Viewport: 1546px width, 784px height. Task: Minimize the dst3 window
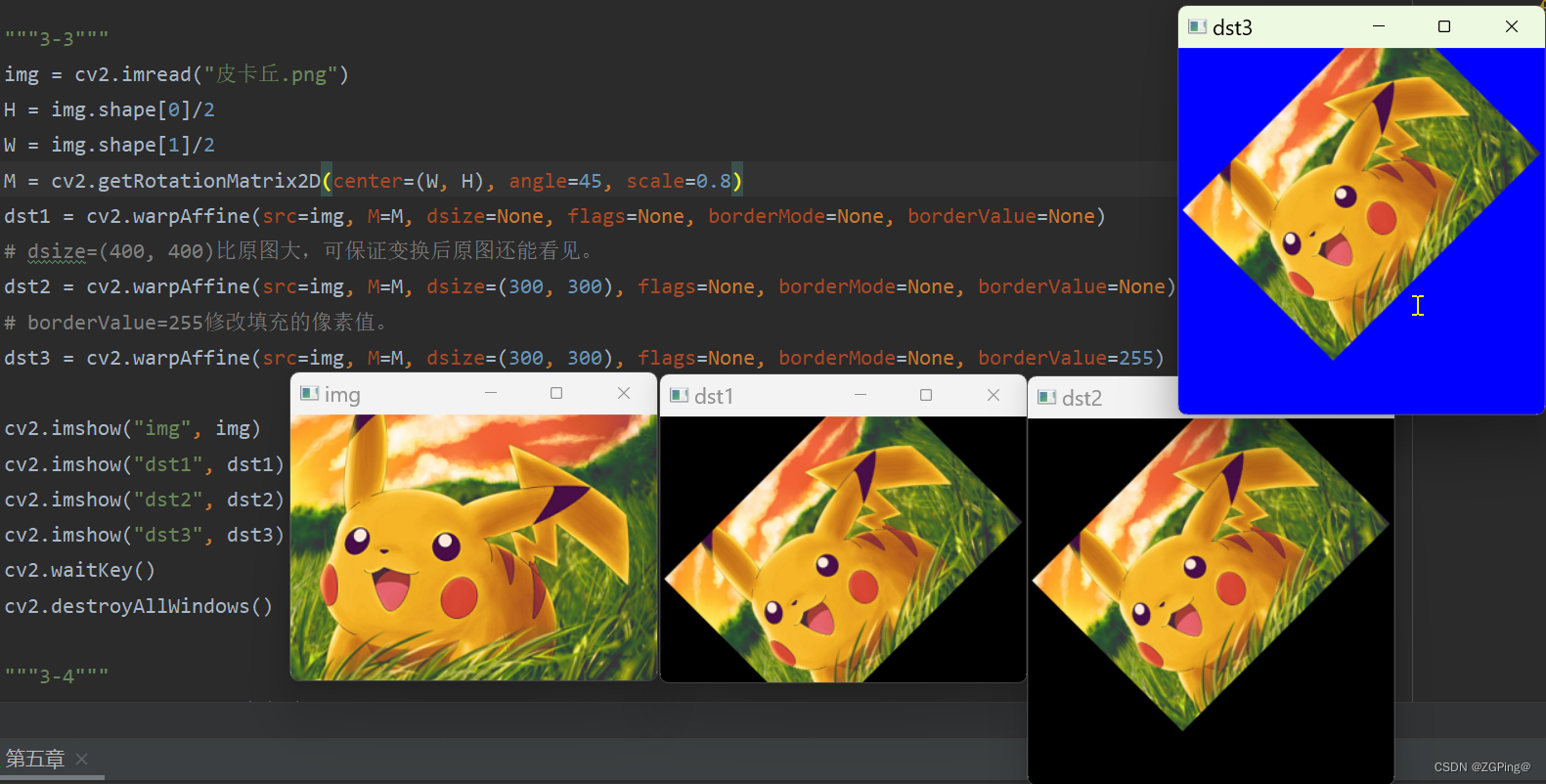pos(1379,26)
